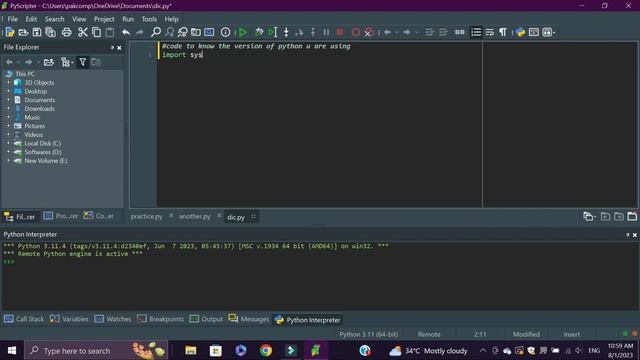Click the information circle toolbar icon
Viewport: 640px width, 360px height.
pyautogui.click(x=225, y=32)
